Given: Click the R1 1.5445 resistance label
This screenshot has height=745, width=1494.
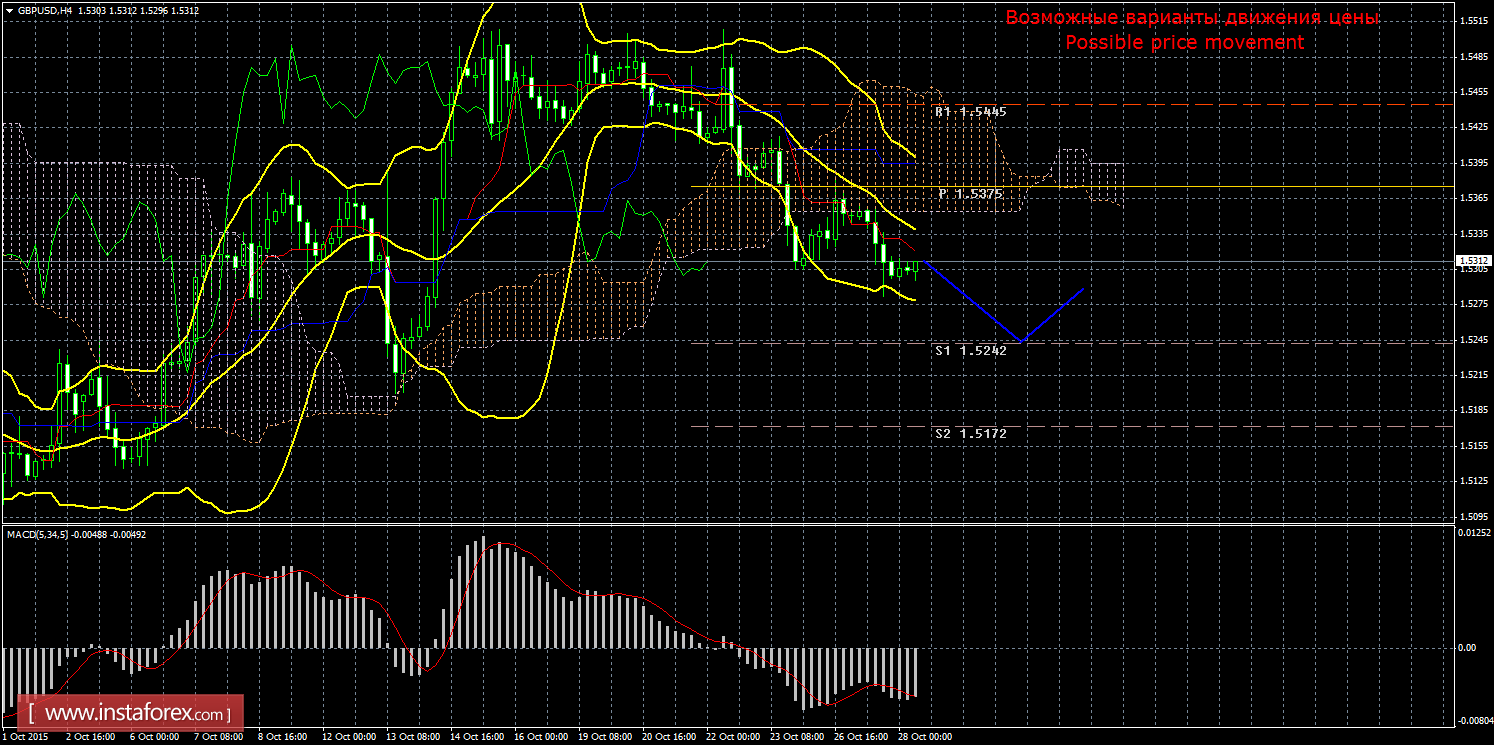Looking at the screenshot, I should [970, 112].
